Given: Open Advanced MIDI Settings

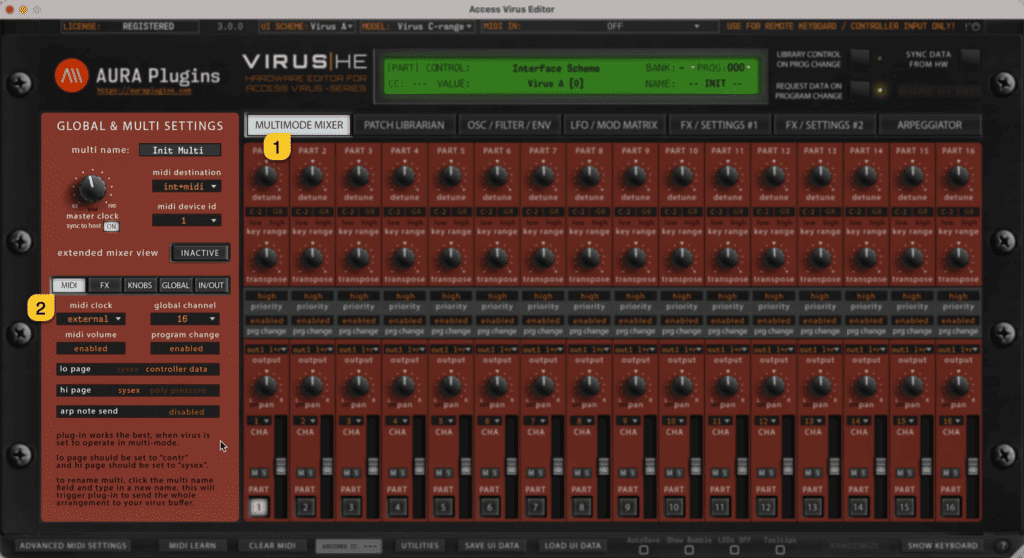Looking at the screenshot, I should (73, 546).
